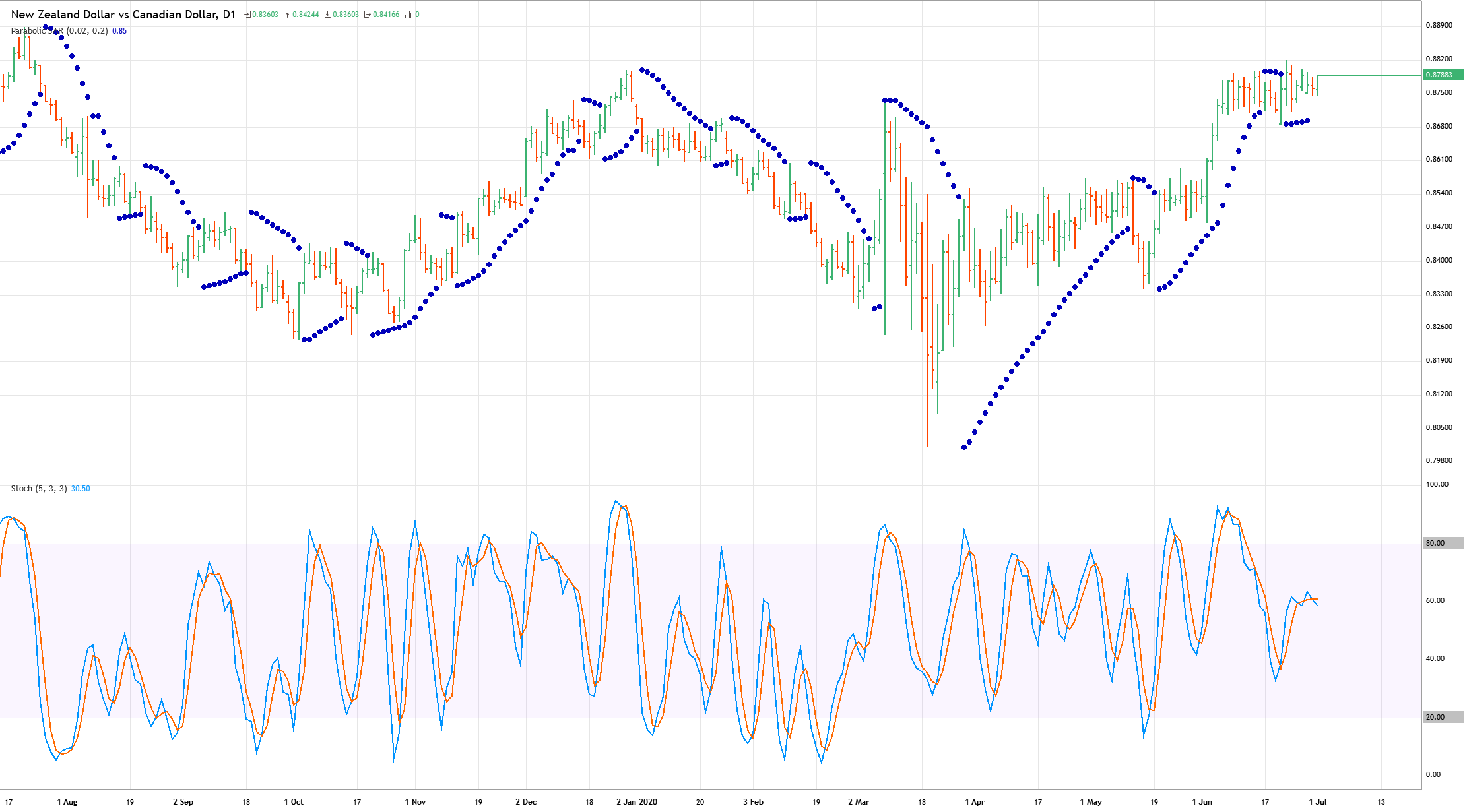Click the low price arrow icon
The image size is (1465, 812).
(x=327, y=14)
